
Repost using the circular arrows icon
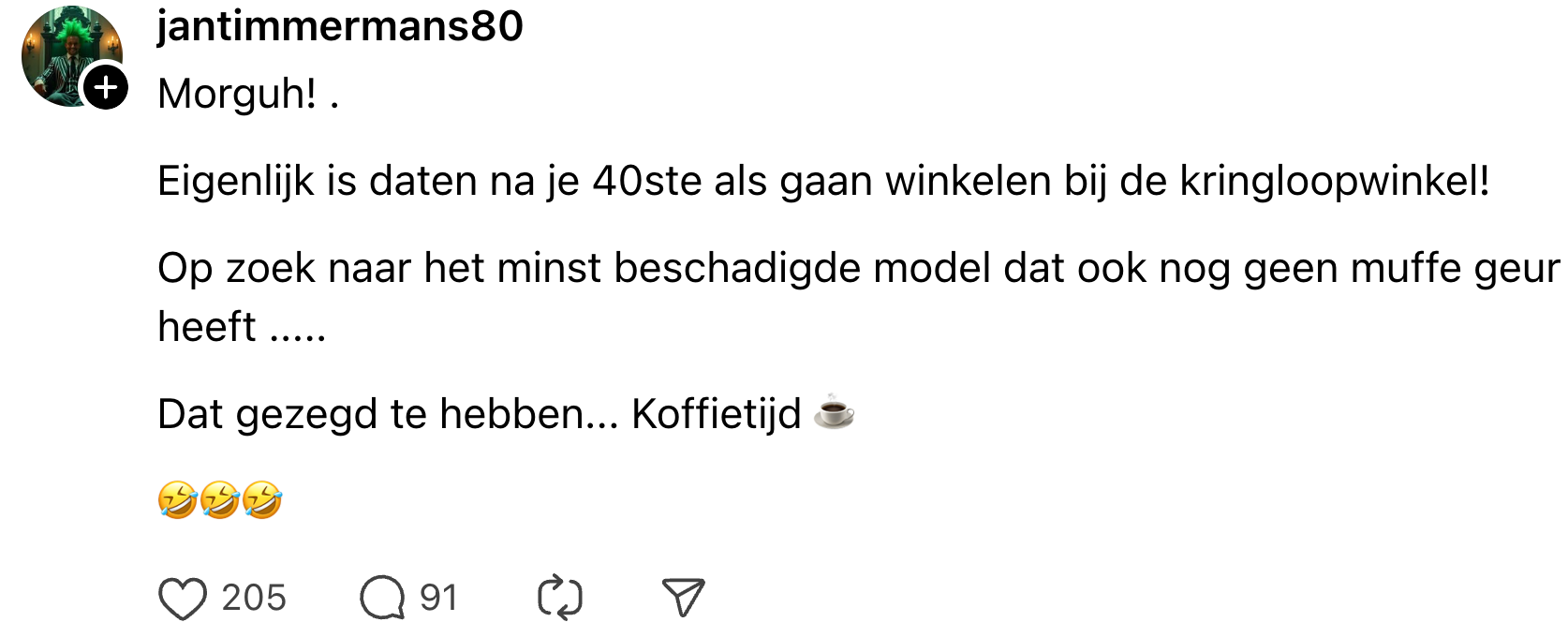pos(560,599)
